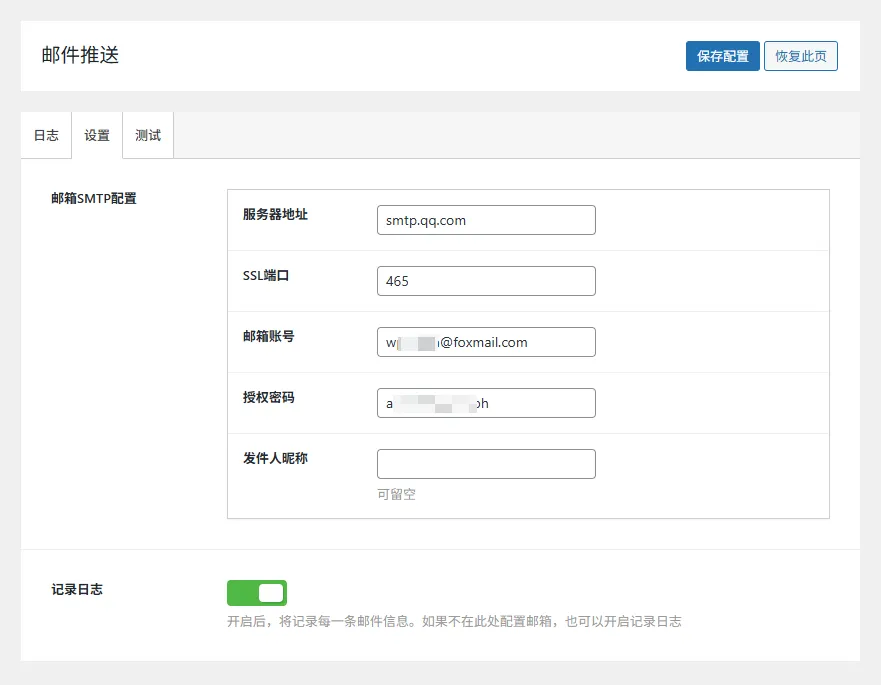This screenshot has width=881, height=685.
Task: Open the 测试 tab
Action: pyautogui.click(x=148, y=135)
